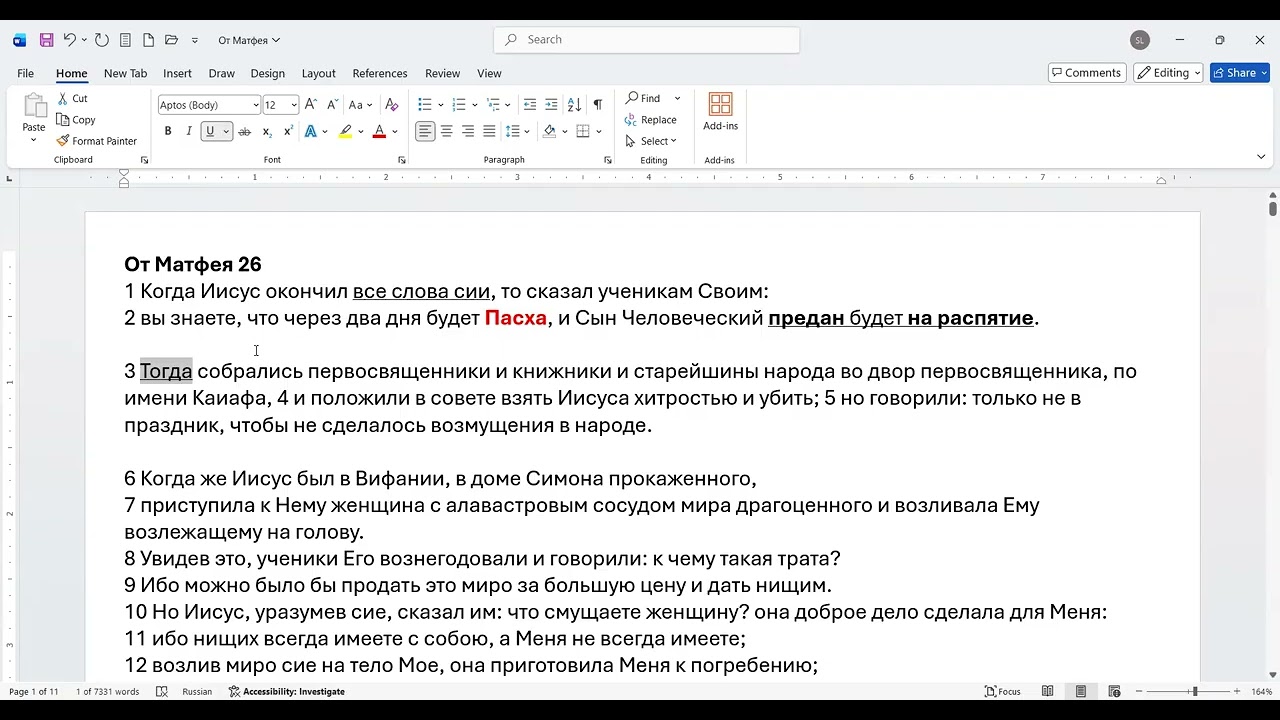Apply a multilevel list
Viewport: 1280px width, 720px height.
pyautogui.click(x=494, y=104)
